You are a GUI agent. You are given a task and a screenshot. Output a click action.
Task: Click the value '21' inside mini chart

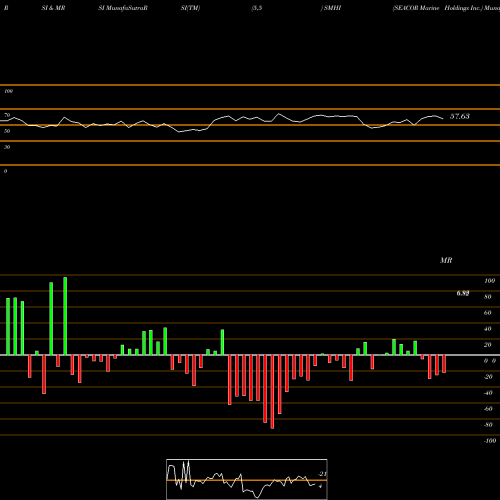[x=322, y=474]
